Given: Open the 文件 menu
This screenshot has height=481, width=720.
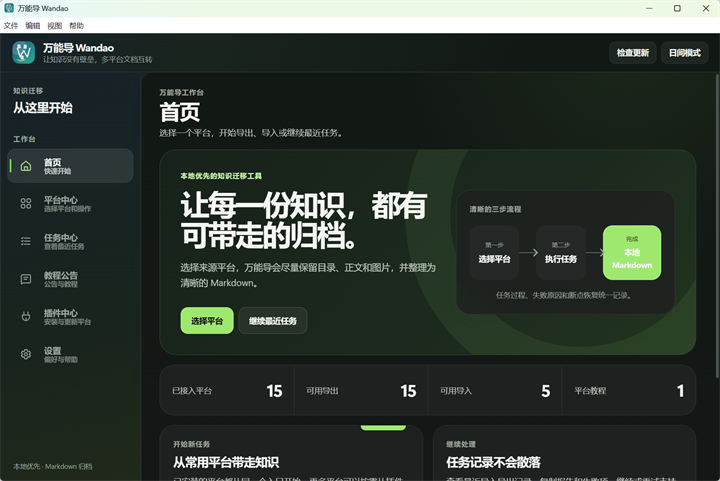Looking at the screenshot, I should [11, 26].
